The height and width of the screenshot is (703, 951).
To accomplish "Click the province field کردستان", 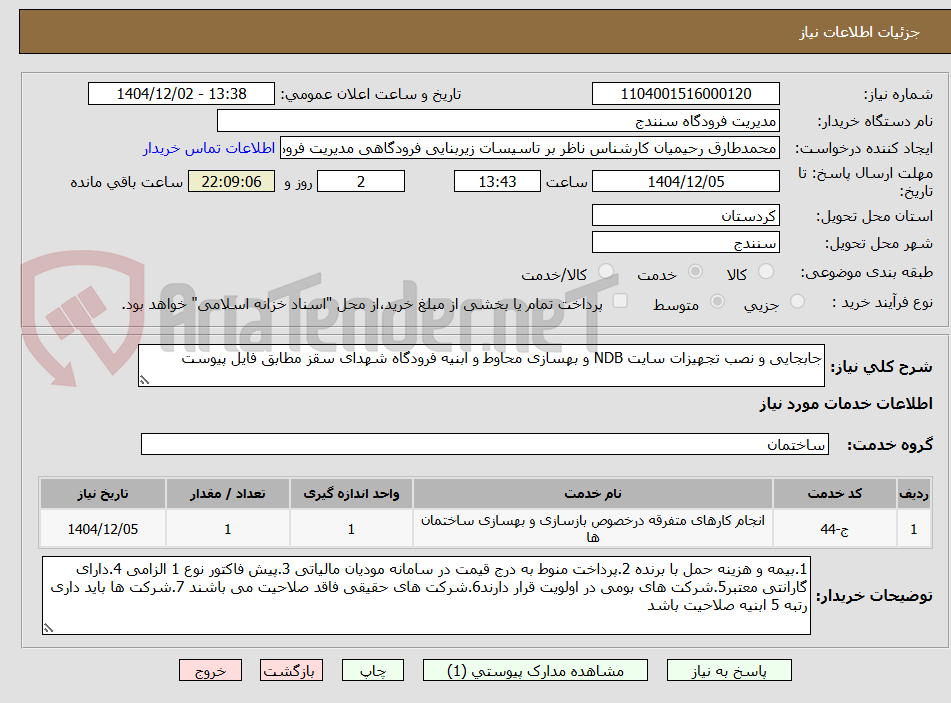I will click(x=685, y=216).
